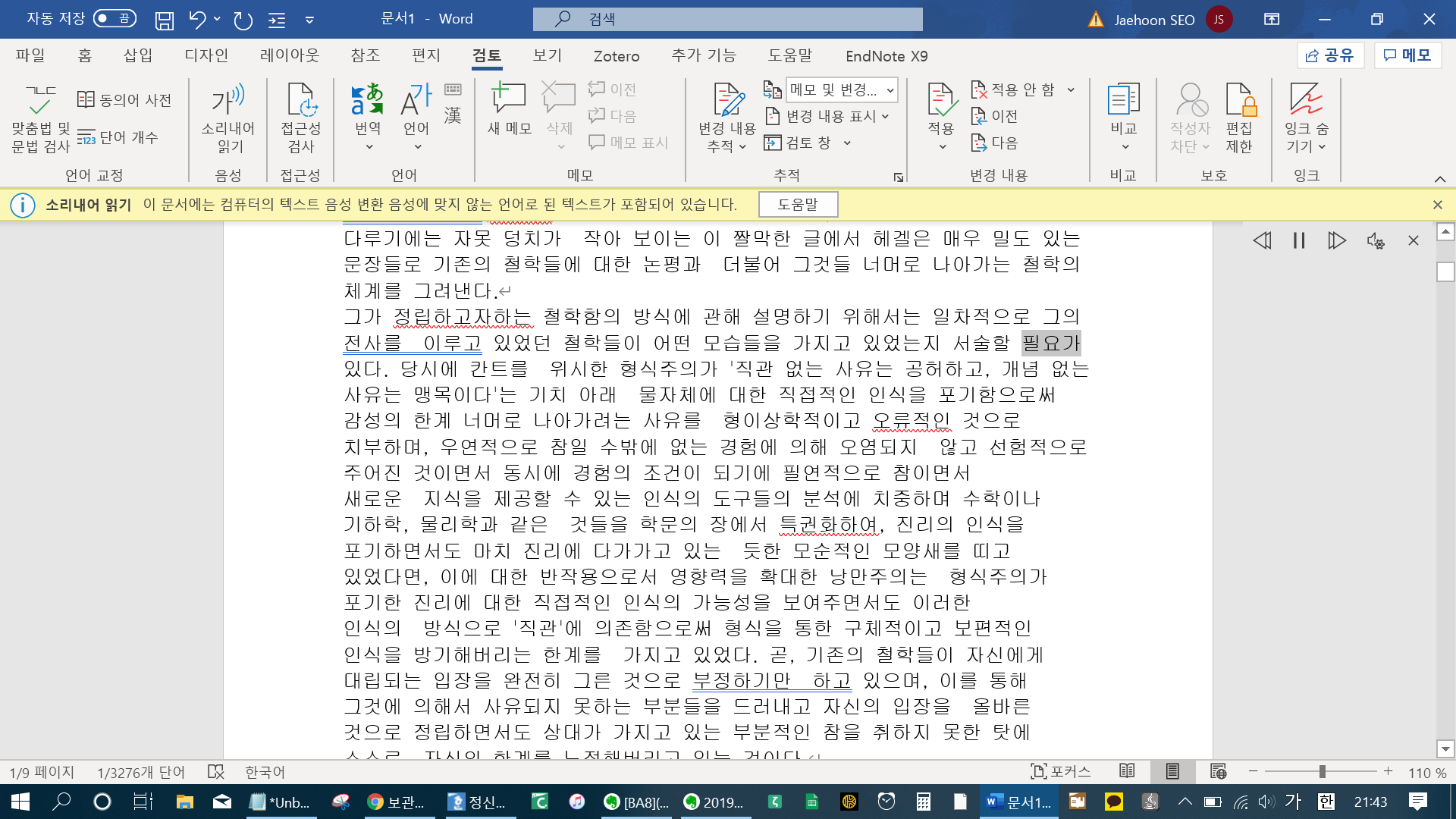Open the Layout (레이아웃) ribbon tab
The width and height of the screenshot is (1456, 819).
pos(290,55)
